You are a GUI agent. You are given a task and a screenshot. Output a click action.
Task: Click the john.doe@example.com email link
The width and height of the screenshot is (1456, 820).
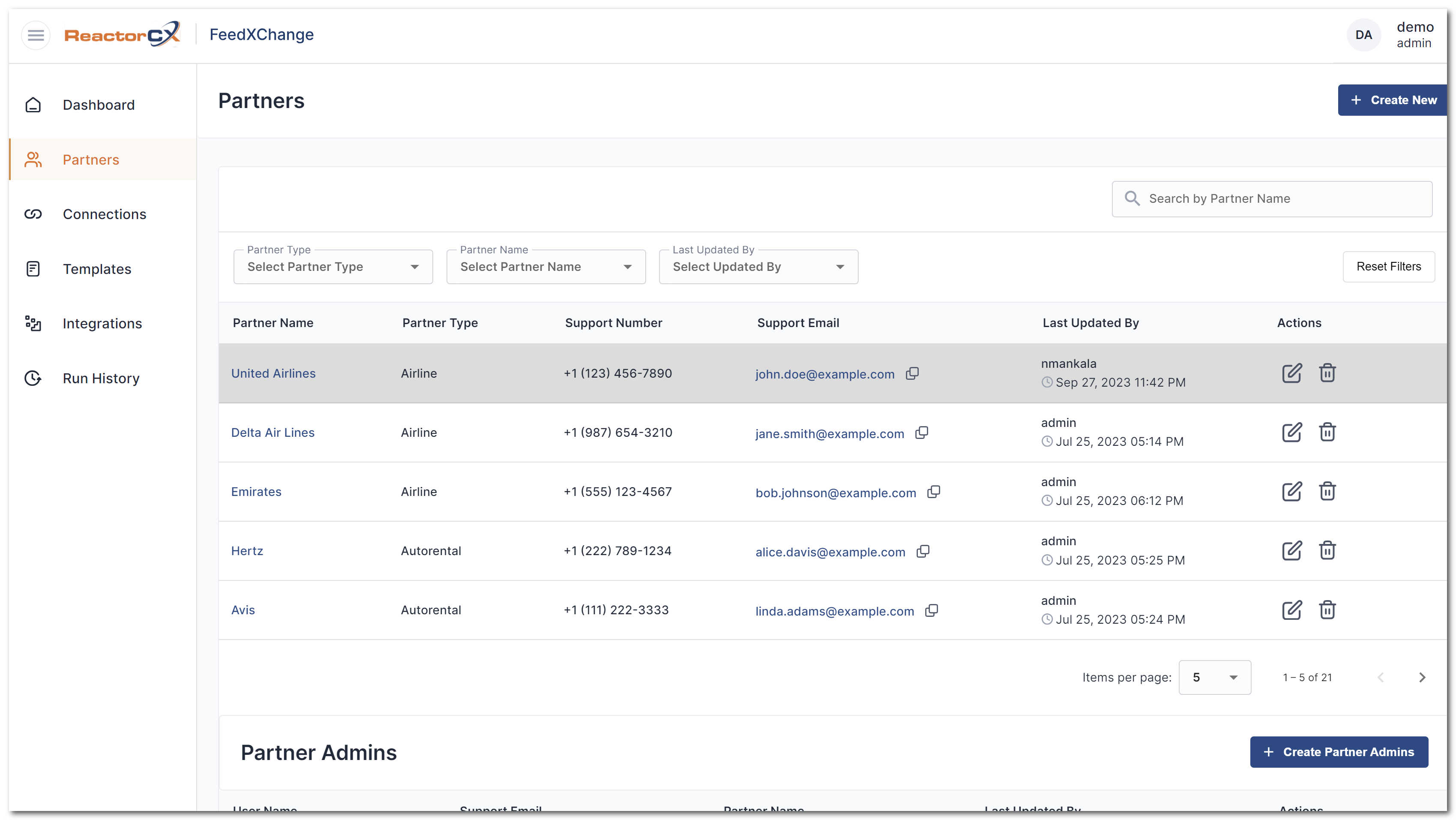coord(825,374)
